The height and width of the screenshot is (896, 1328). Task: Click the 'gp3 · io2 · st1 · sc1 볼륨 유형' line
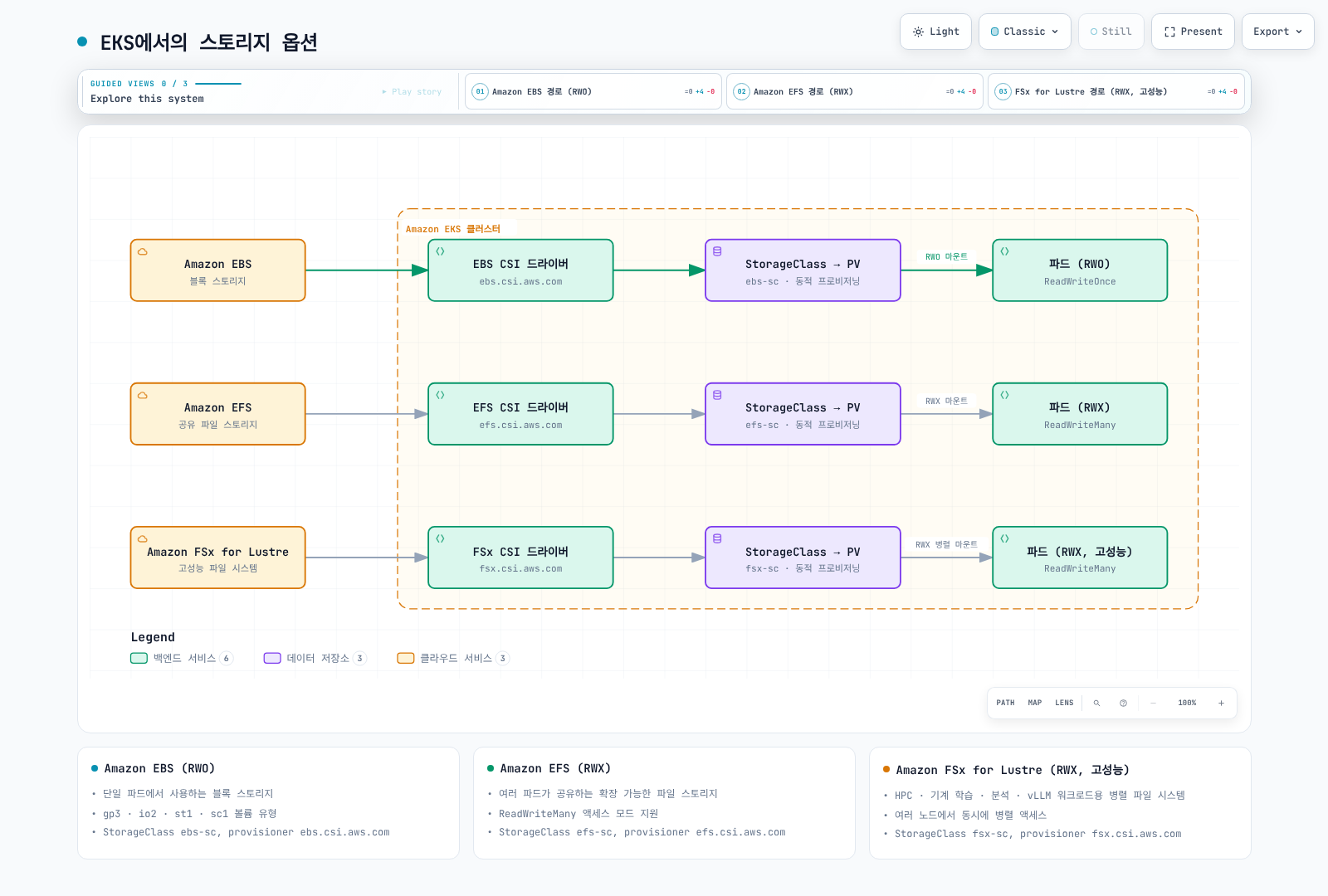190,814
